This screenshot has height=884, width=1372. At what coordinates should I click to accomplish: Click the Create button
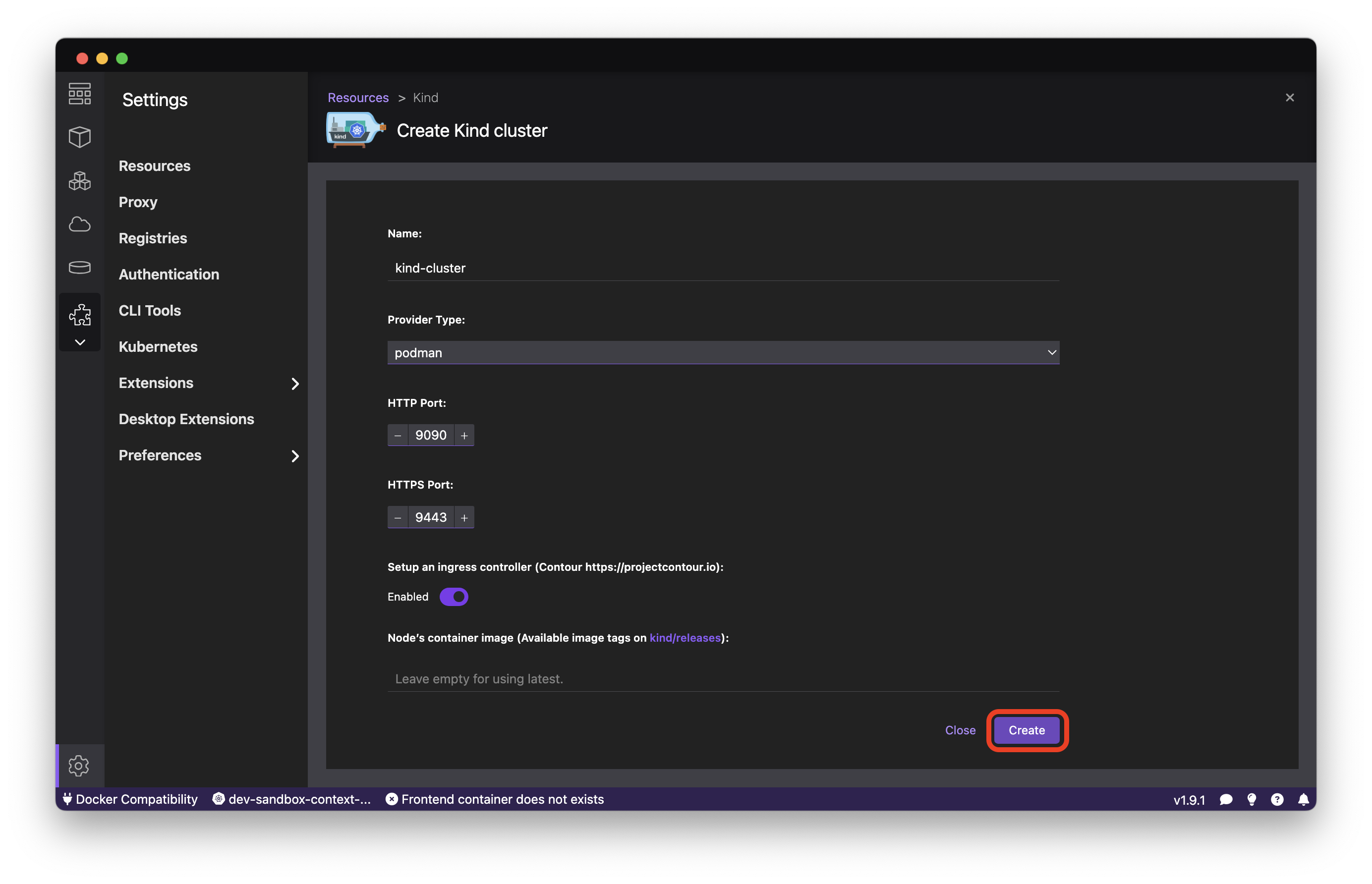(x=1027, y=730)
